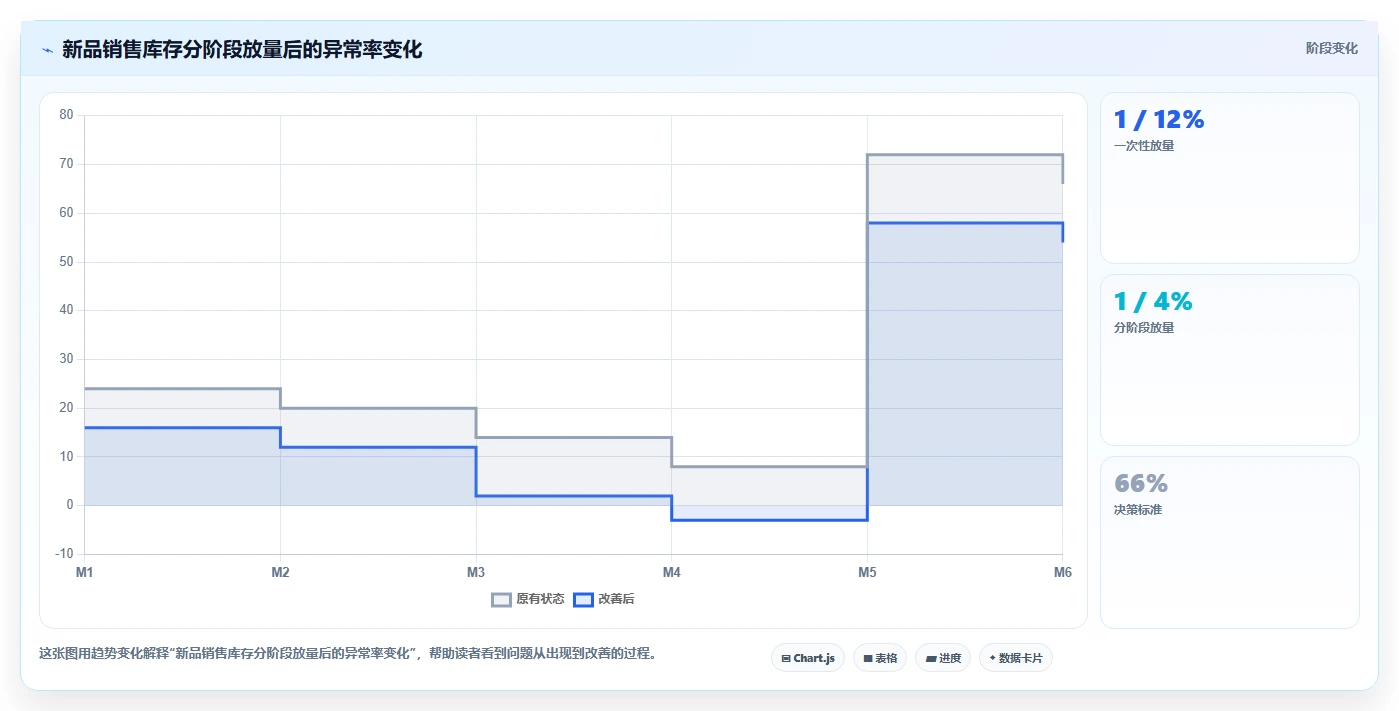Click the description text below the chart
The height and width of the screenshot is (711, 1399).
(347, 654)
